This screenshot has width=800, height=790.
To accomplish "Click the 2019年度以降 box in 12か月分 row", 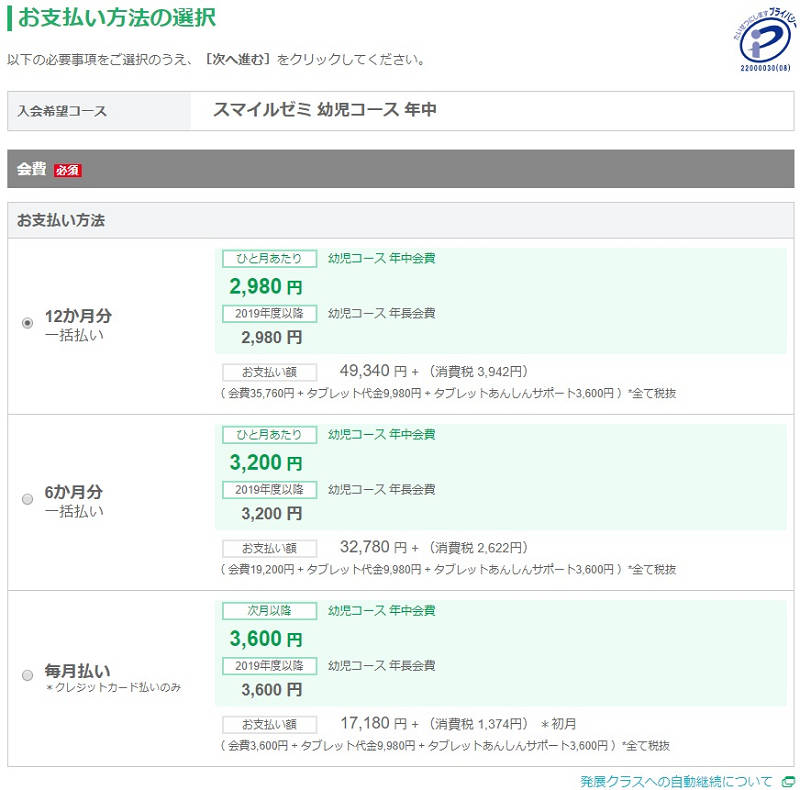I will 269,313.
